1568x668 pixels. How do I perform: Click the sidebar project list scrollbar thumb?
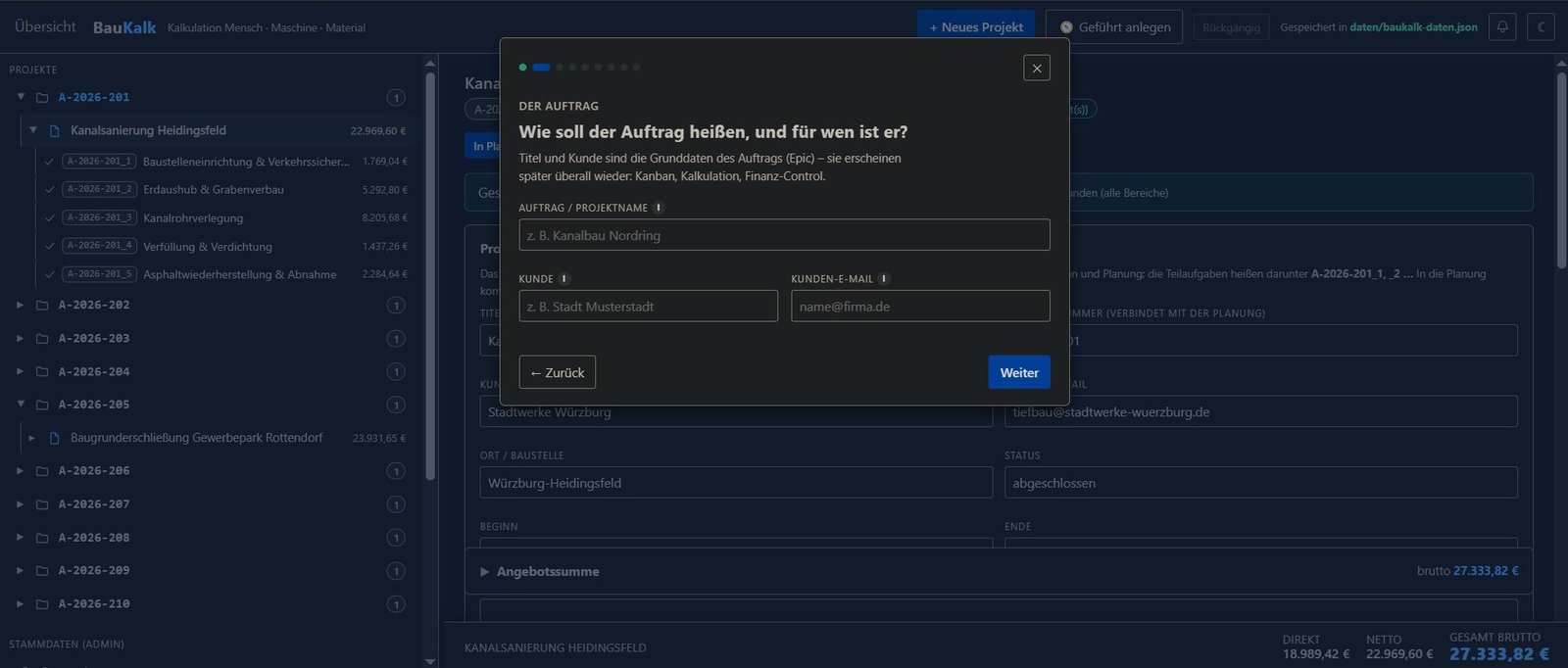[430, 274]
